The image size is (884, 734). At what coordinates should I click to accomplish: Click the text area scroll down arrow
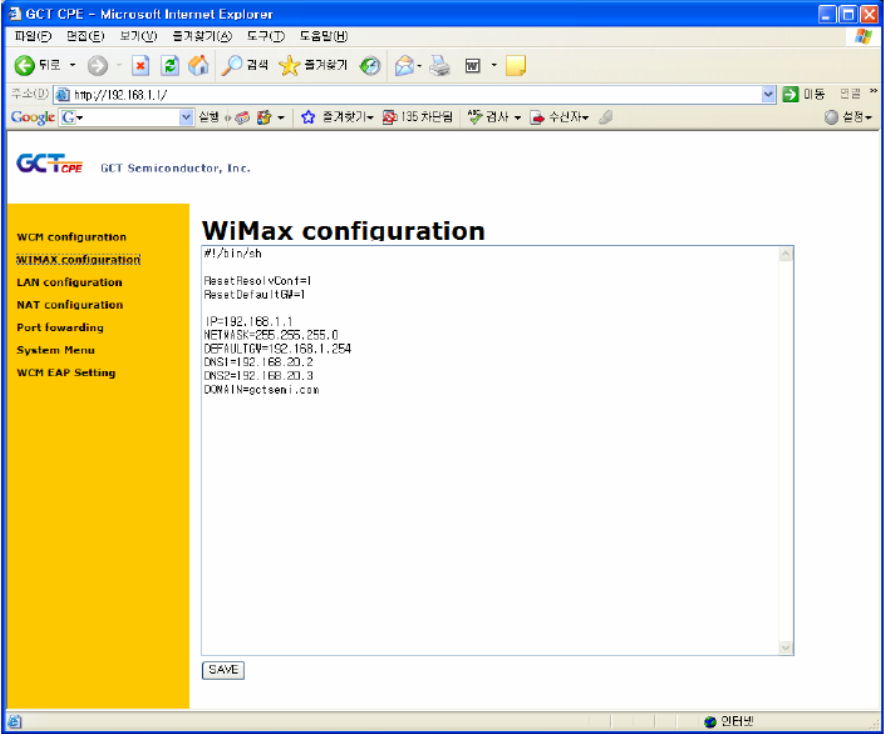pyautogui.click(x=786, y=648)
